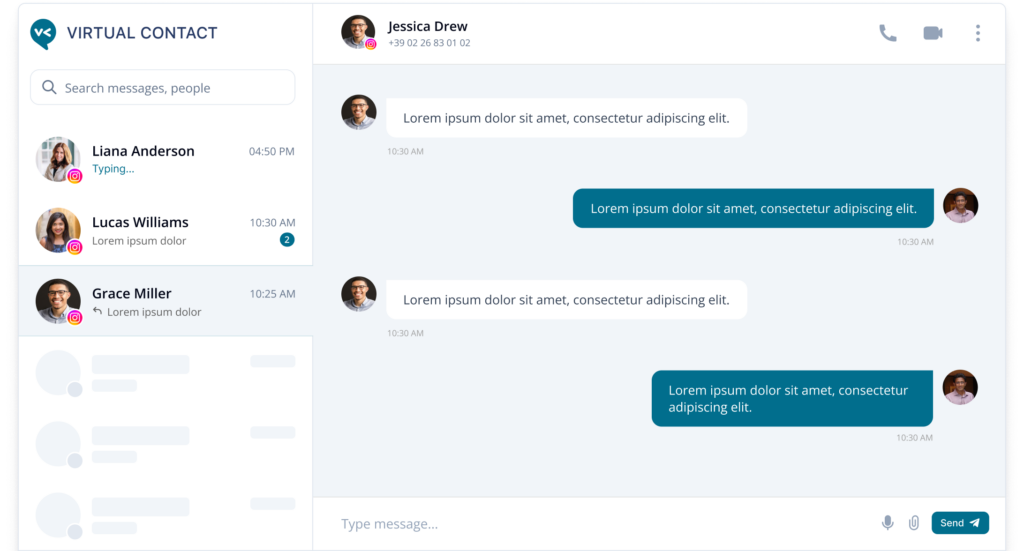This screenshot has height=551, width=1024.
Task: Attach a file using the paperclip icon
Action: 914,523
